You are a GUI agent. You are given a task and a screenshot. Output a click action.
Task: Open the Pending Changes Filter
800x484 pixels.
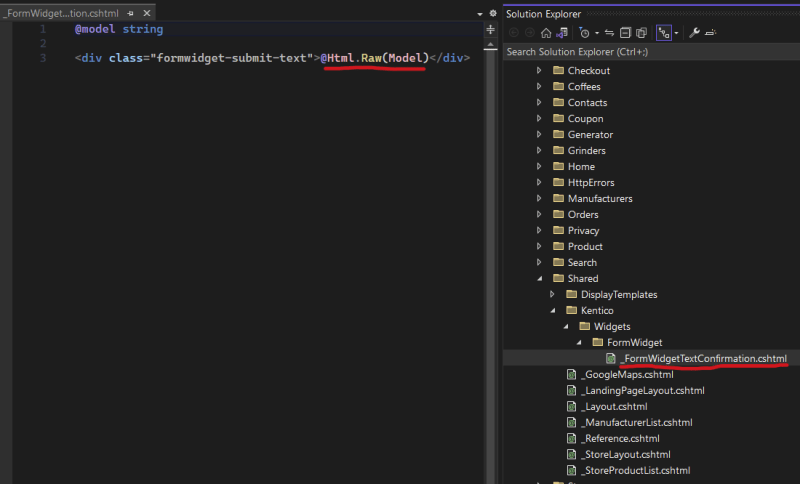point(585,33)
